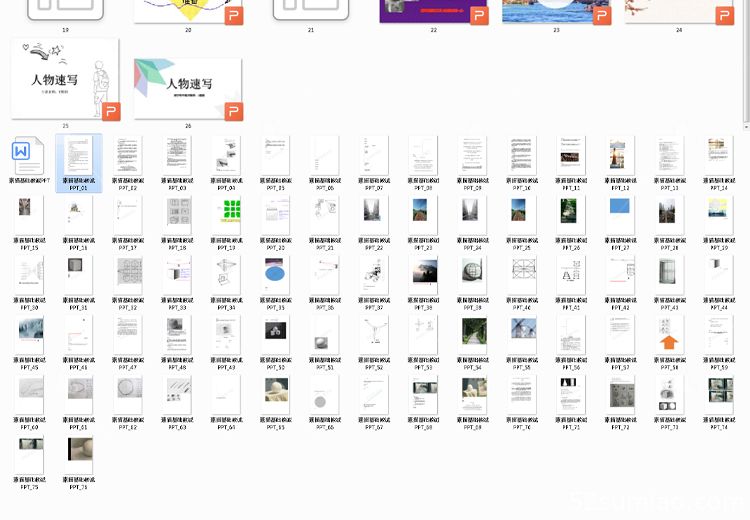750x520 pixels.
Task: Open purple presentation file numbered 22
Action: (x=433, y=11)
